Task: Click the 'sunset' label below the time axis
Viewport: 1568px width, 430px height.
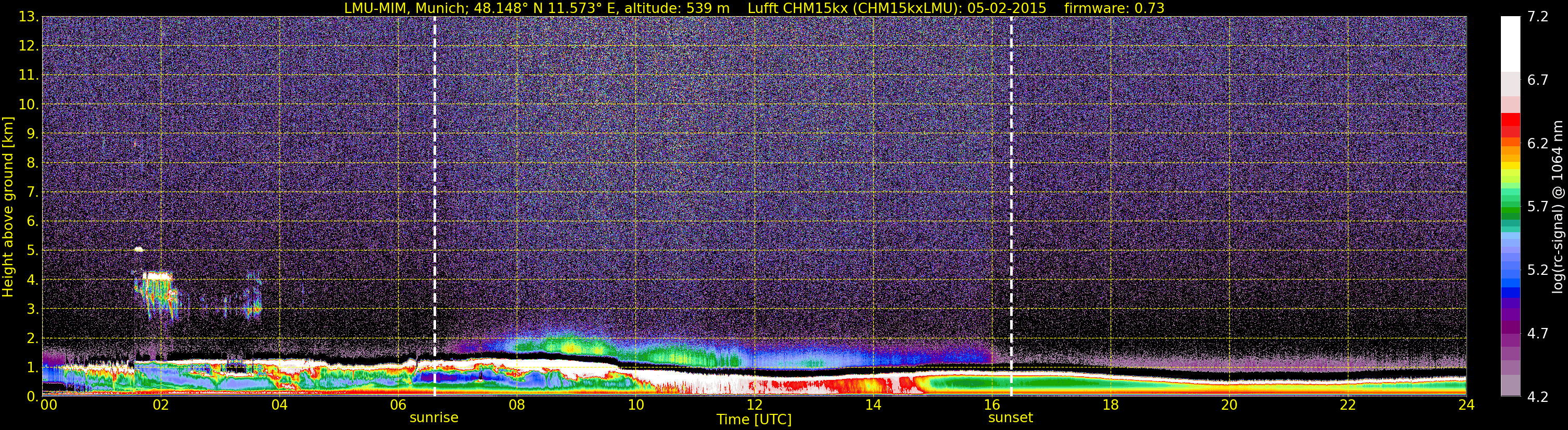Action: pyautogui.click(x=1011, y=417)
